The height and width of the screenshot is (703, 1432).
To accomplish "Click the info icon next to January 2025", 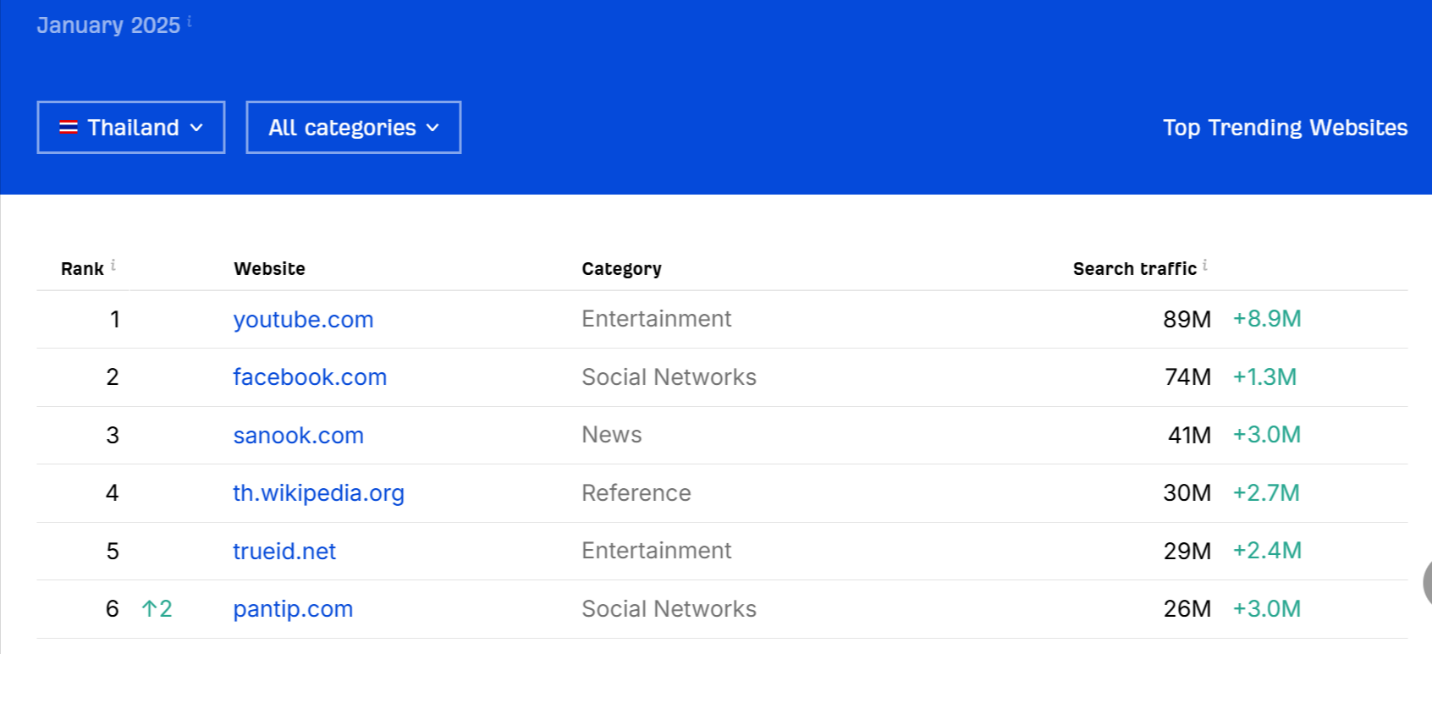I will 189,21.
